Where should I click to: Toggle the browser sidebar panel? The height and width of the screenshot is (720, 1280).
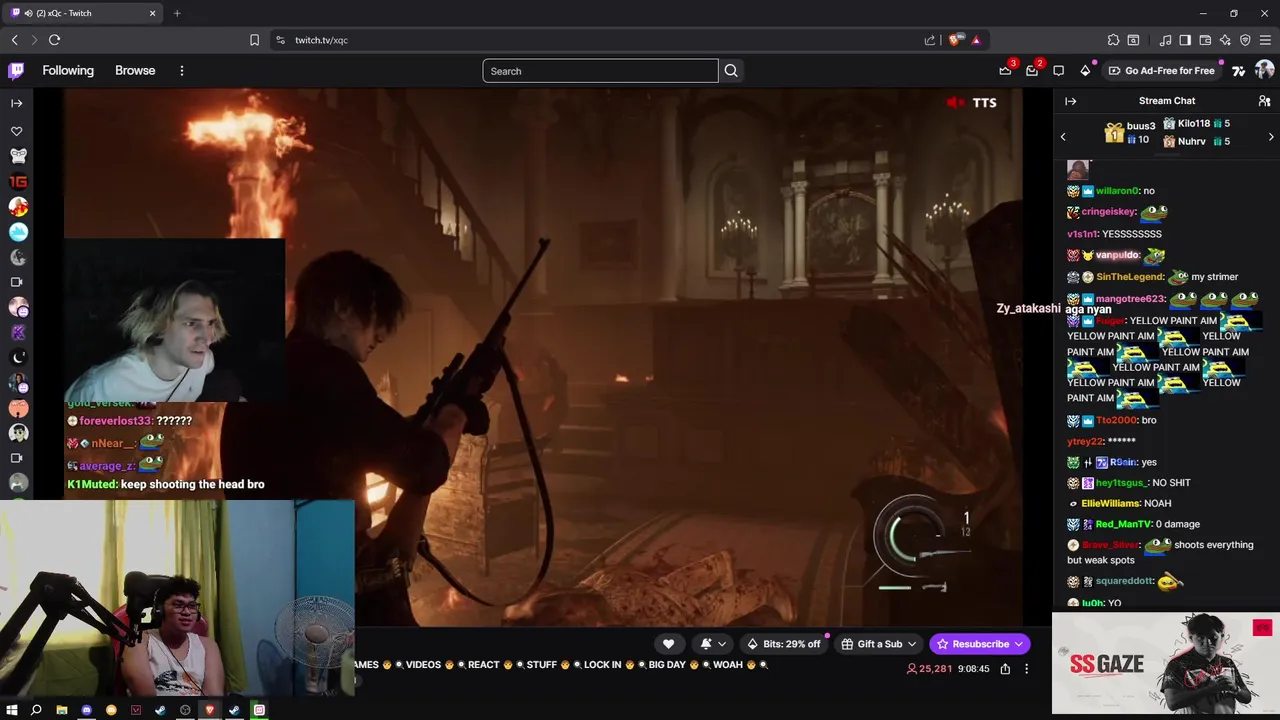click(1185, 40)
